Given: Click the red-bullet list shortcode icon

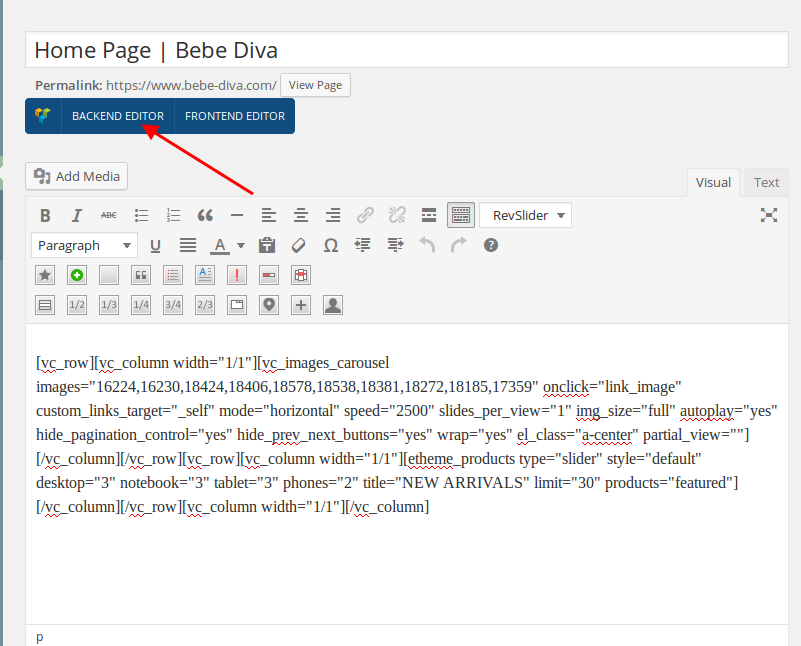Looking at the screenshot, I should [173, 275].
